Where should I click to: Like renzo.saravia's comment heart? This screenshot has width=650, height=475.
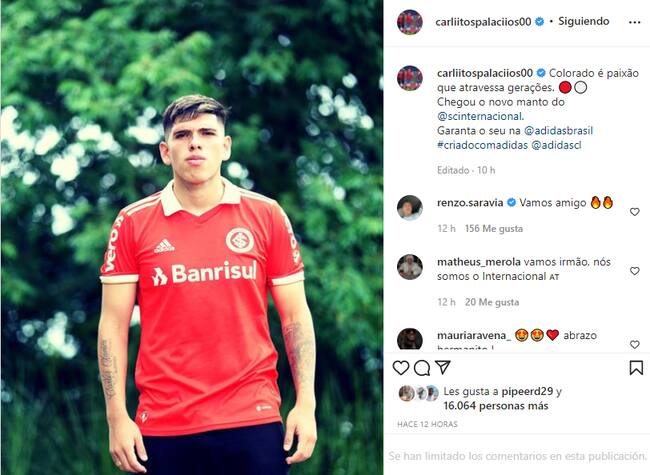point(635,212)
